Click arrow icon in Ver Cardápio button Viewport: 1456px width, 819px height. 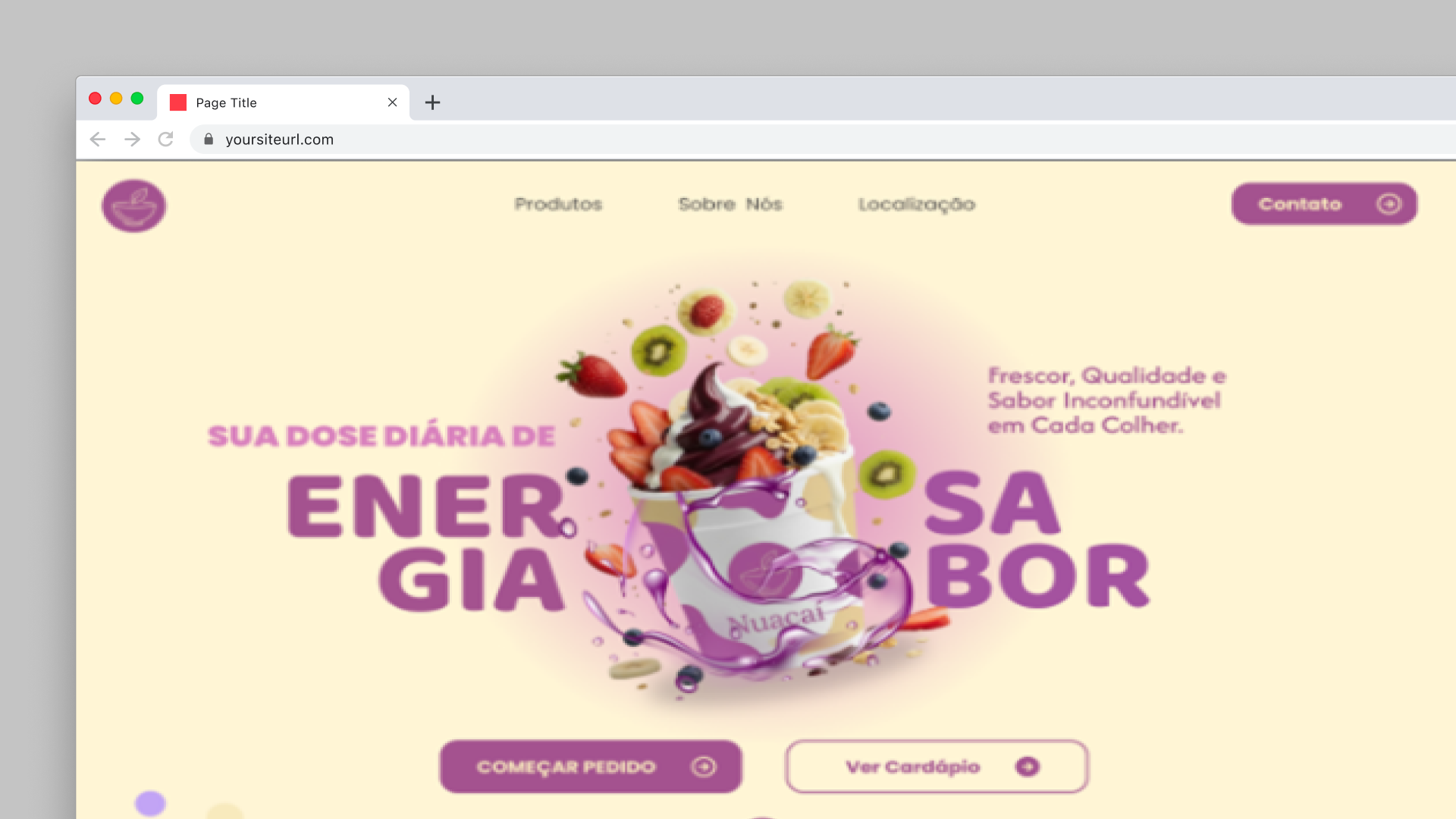coord(1028,767)
